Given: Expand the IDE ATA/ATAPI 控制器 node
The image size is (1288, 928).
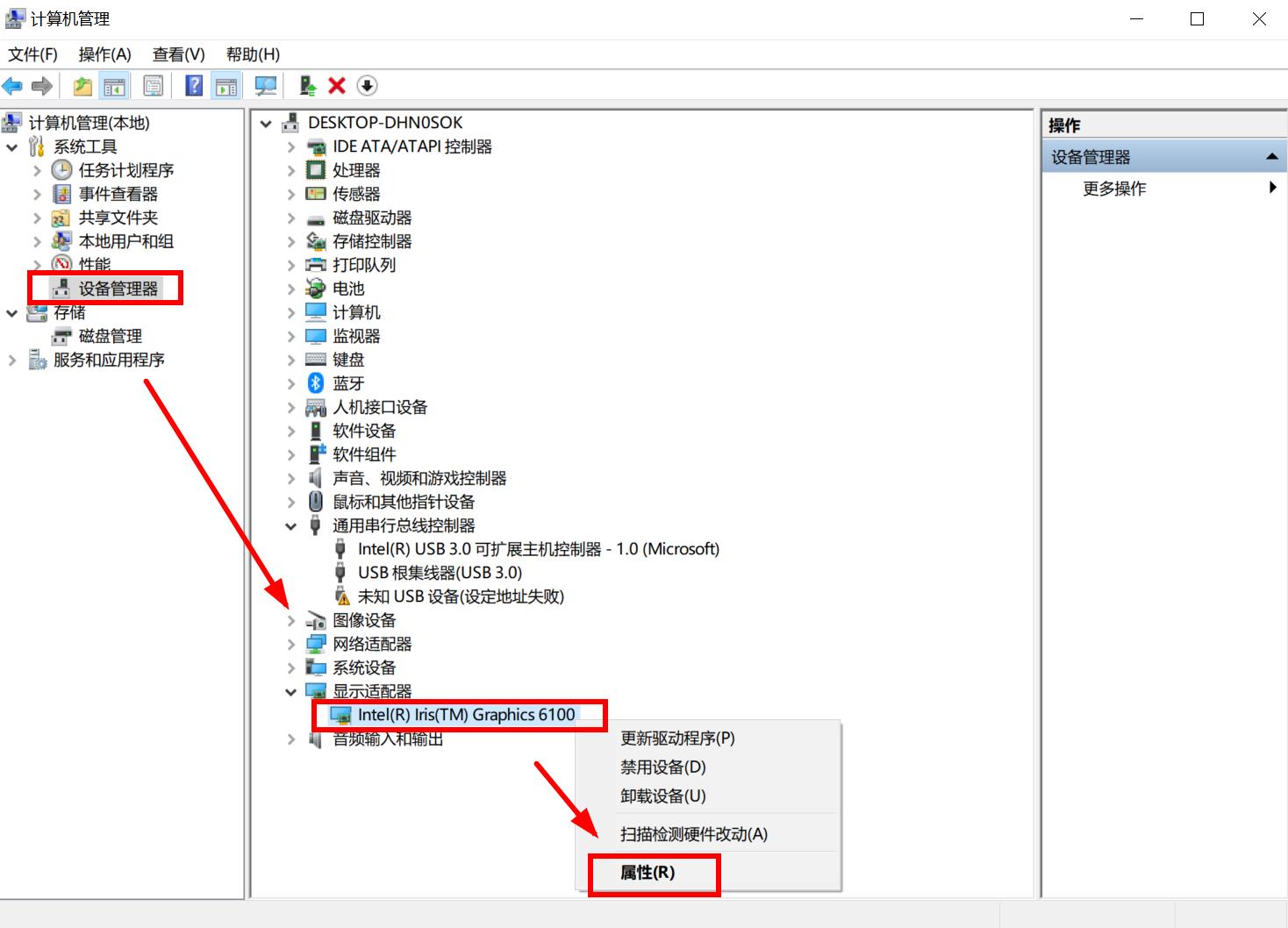Looking at the screenshot, I should 291,146.
